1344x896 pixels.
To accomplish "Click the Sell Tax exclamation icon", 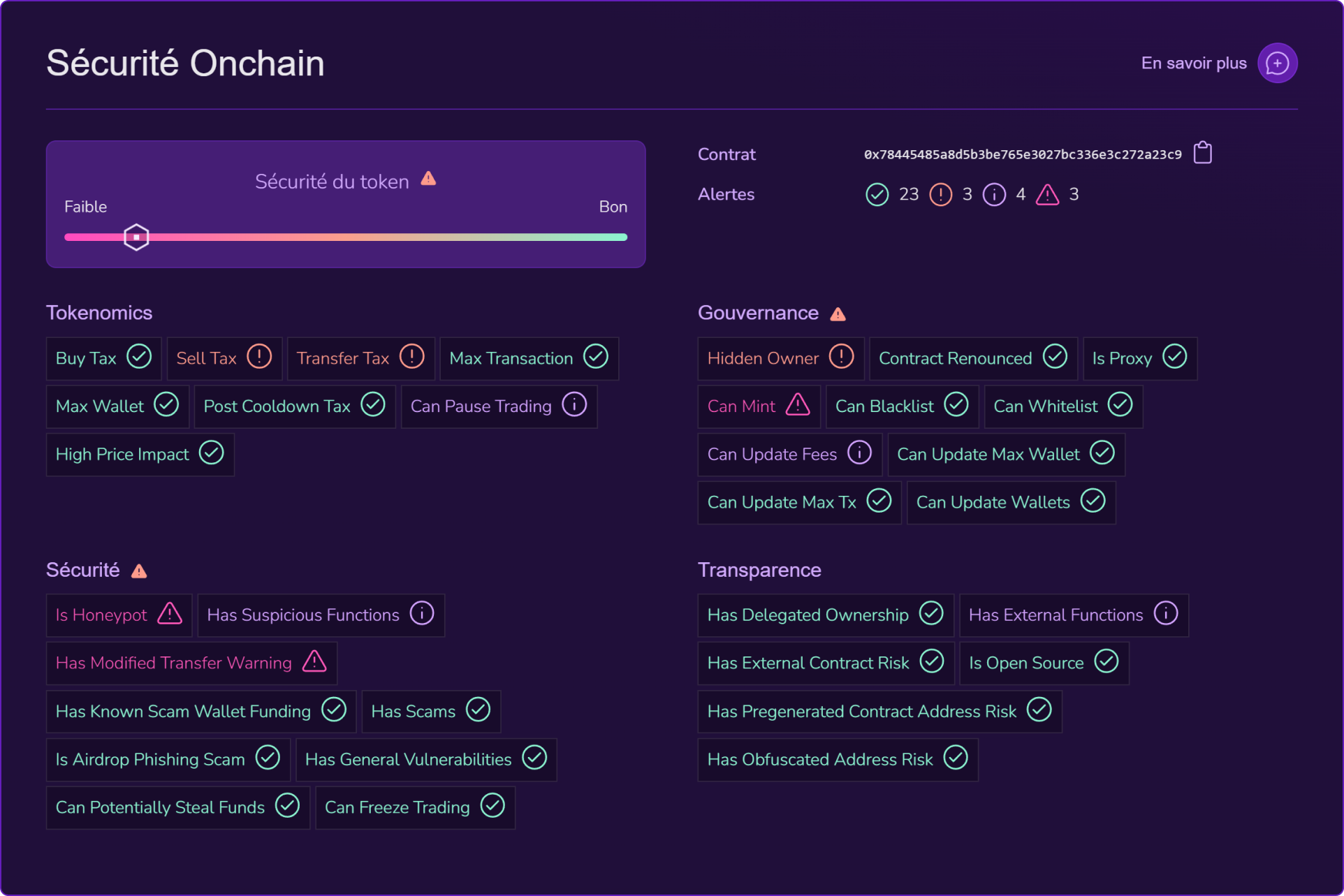I will coord(259,357).
